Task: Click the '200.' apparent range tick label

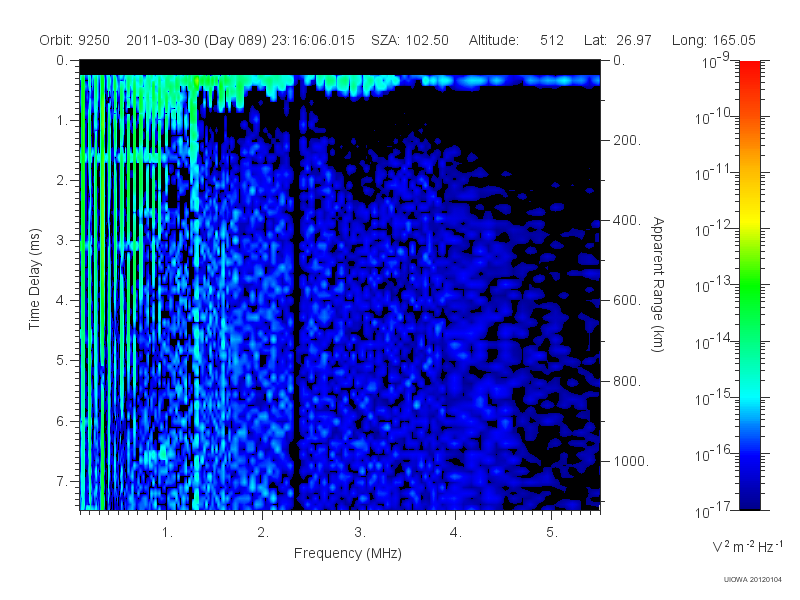Action: tap(627, 140)
